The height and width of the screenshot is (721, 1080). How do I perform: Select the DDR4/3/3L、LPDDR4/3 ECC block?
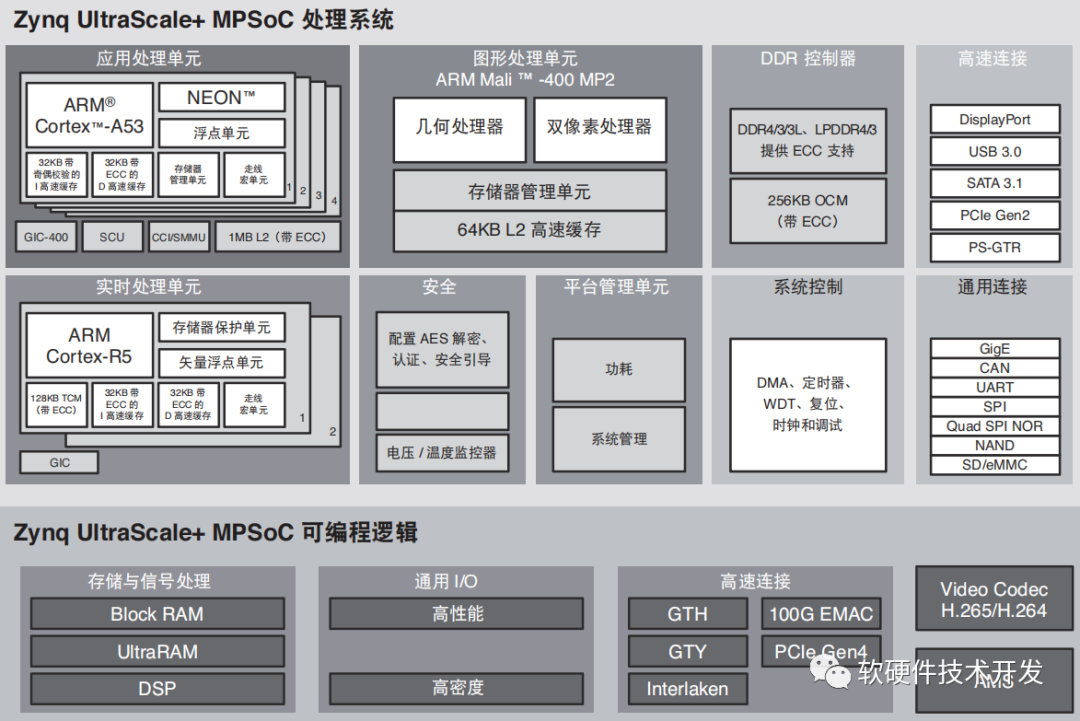[808, 140]
